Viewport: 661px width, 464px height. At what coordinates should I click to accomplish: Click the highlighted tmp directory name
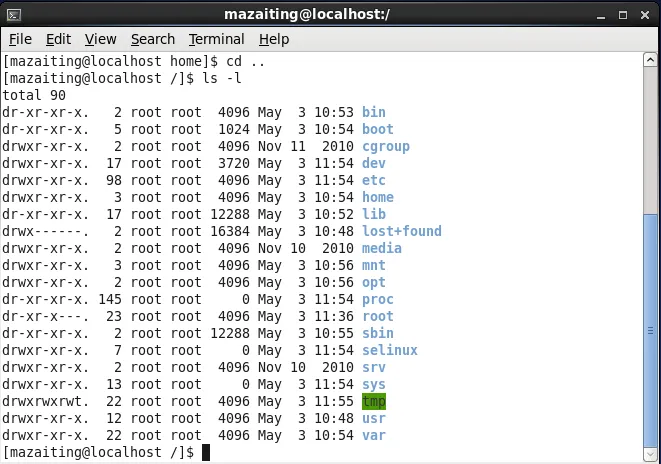[x=374, y=401]
